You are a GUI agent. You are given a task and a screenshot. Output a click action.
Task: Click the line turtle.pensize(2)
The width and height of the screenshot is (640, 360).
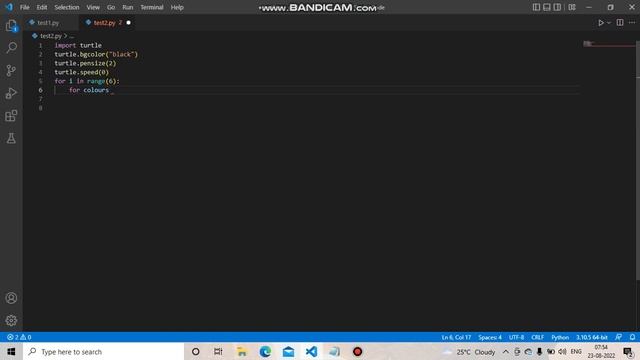tap(85, 63)
